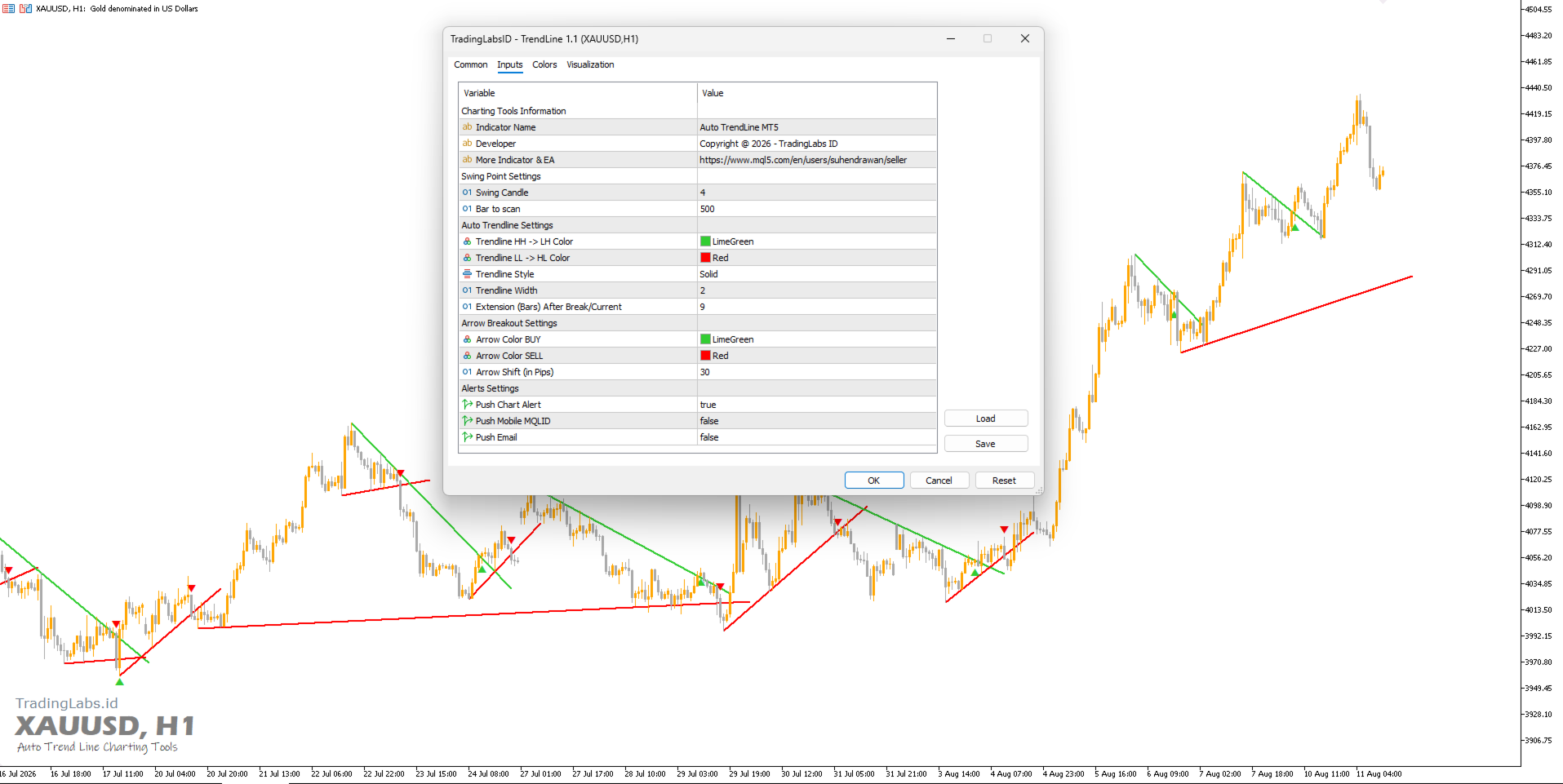
Task: Click the Load button
Action: point(986,419)
